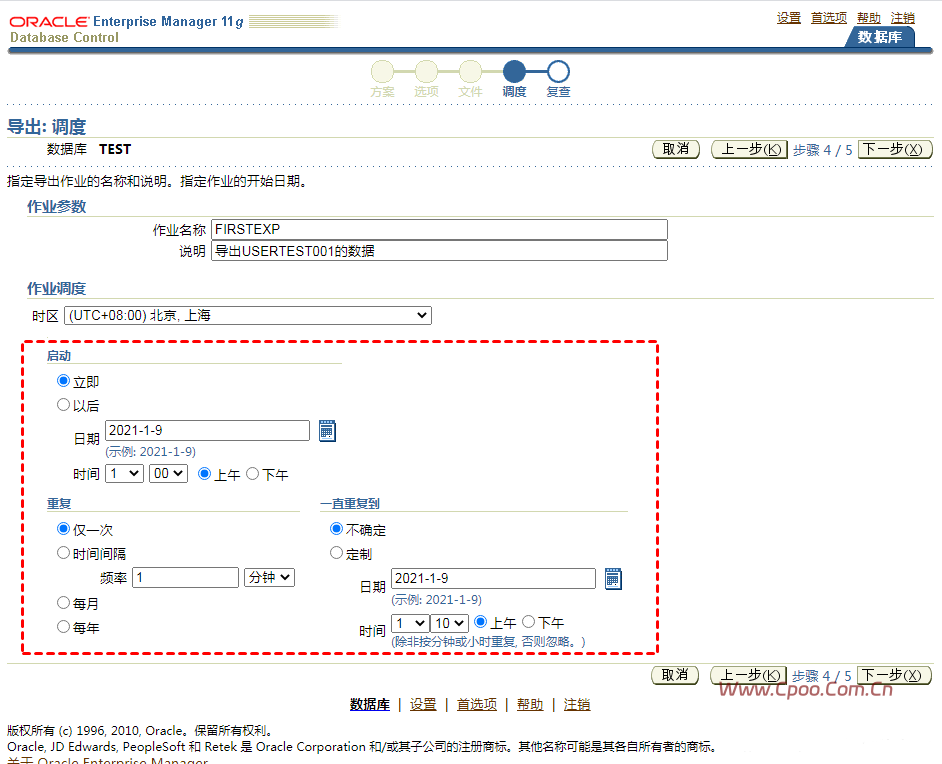Select 每月 repeat option

point(63,602)
